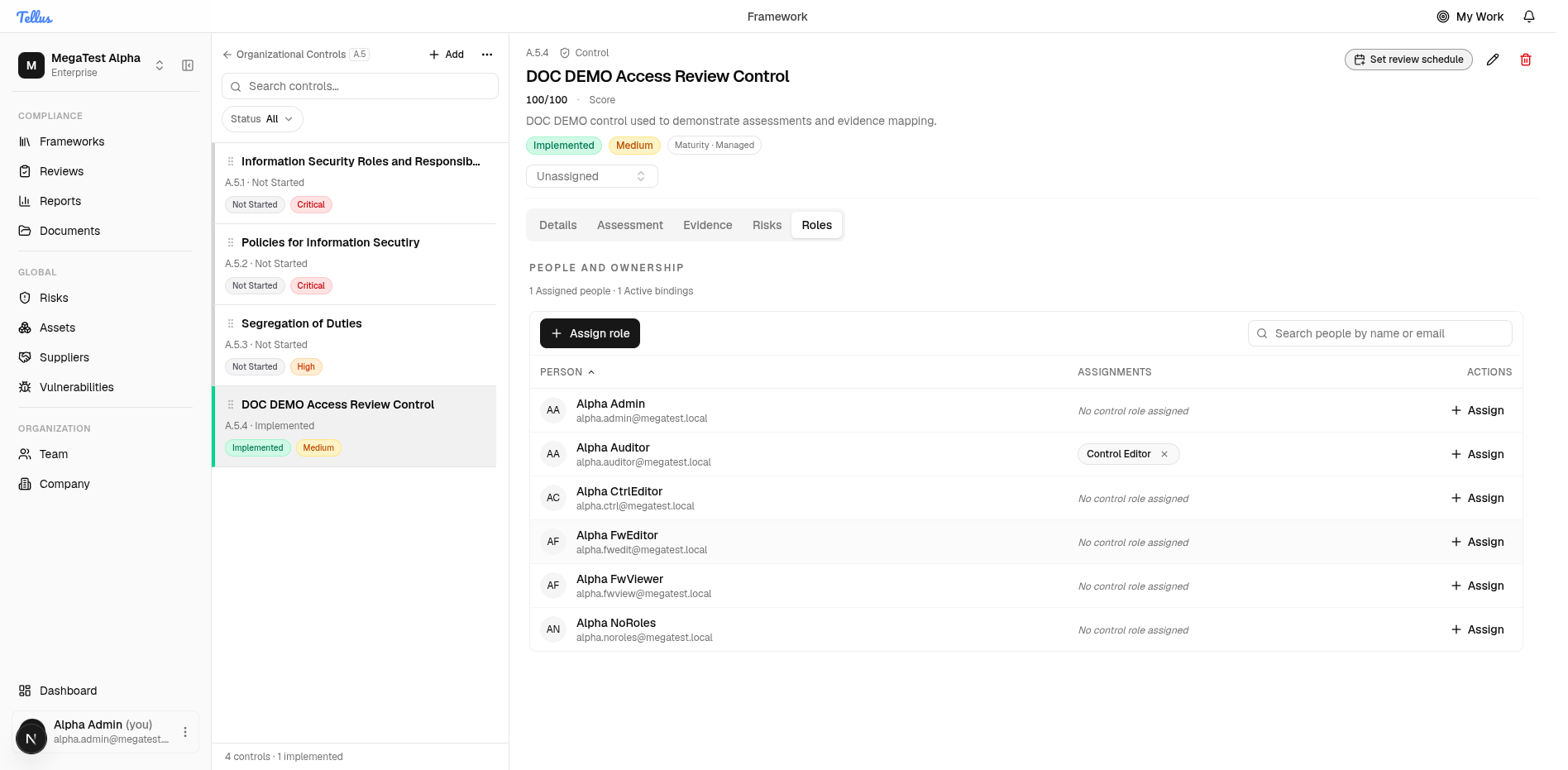Screen dimensions: 1568x770
Task: Click MegaTest Alpha M logo
Action: pyautogui.click(x=31, y=65)
